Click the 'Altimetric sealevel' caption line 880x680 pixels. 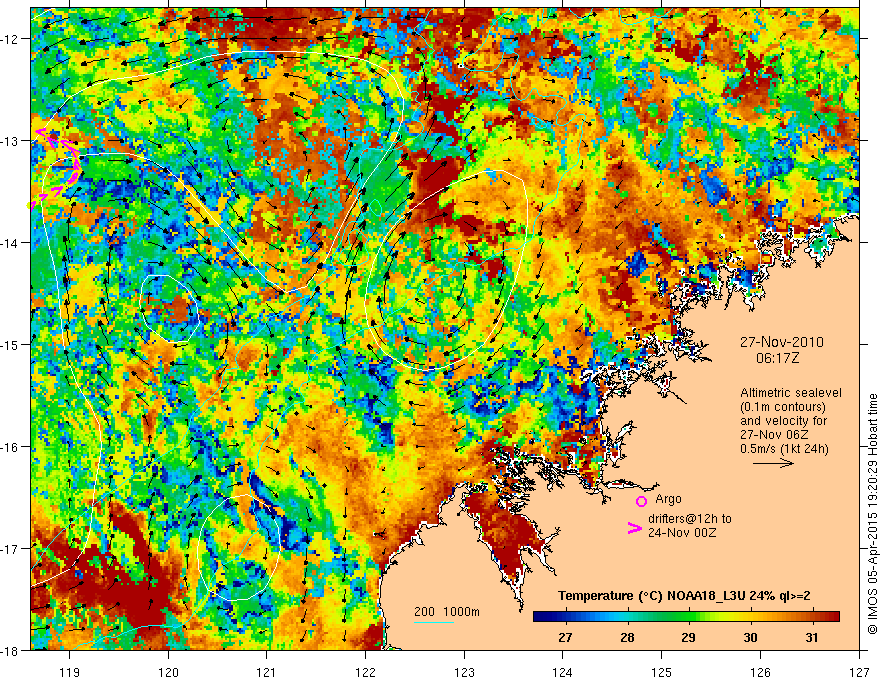[x=791, y=393]
